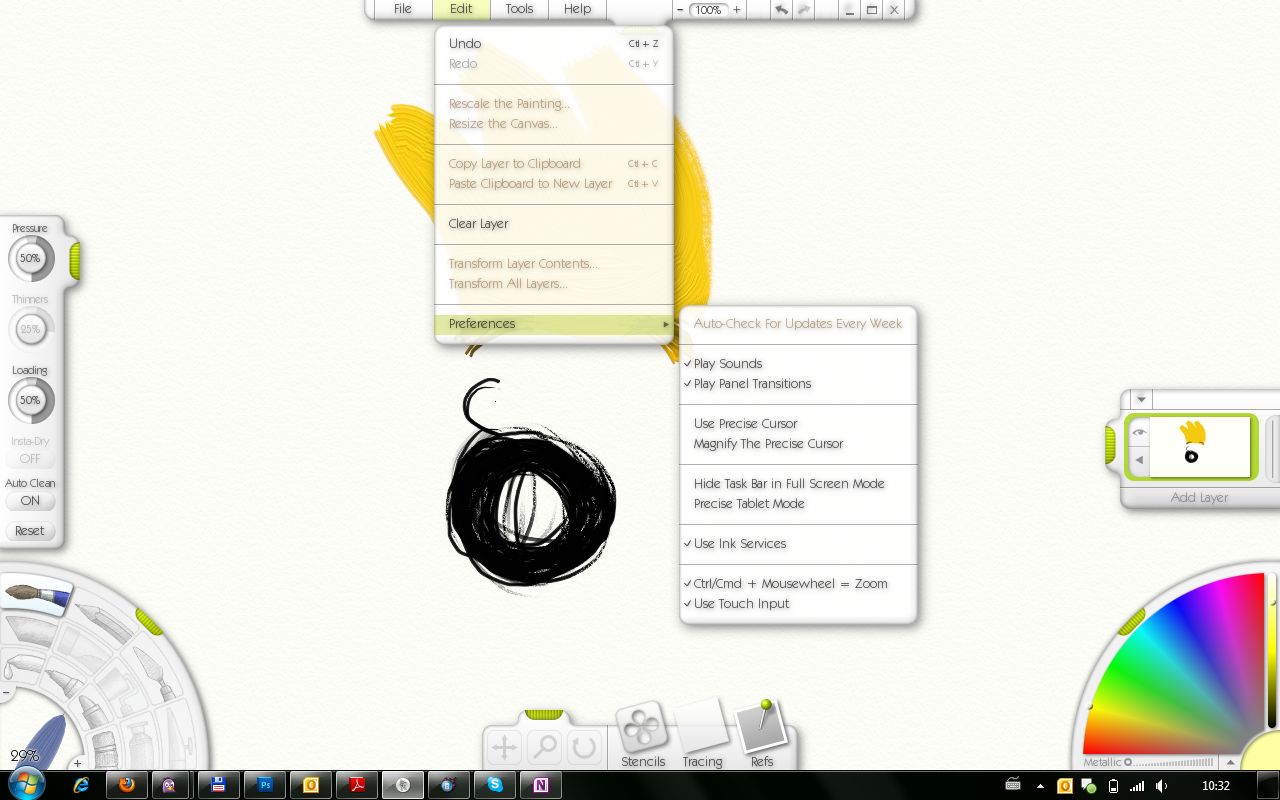Select the layer thumbnail

coord(1200,446)
